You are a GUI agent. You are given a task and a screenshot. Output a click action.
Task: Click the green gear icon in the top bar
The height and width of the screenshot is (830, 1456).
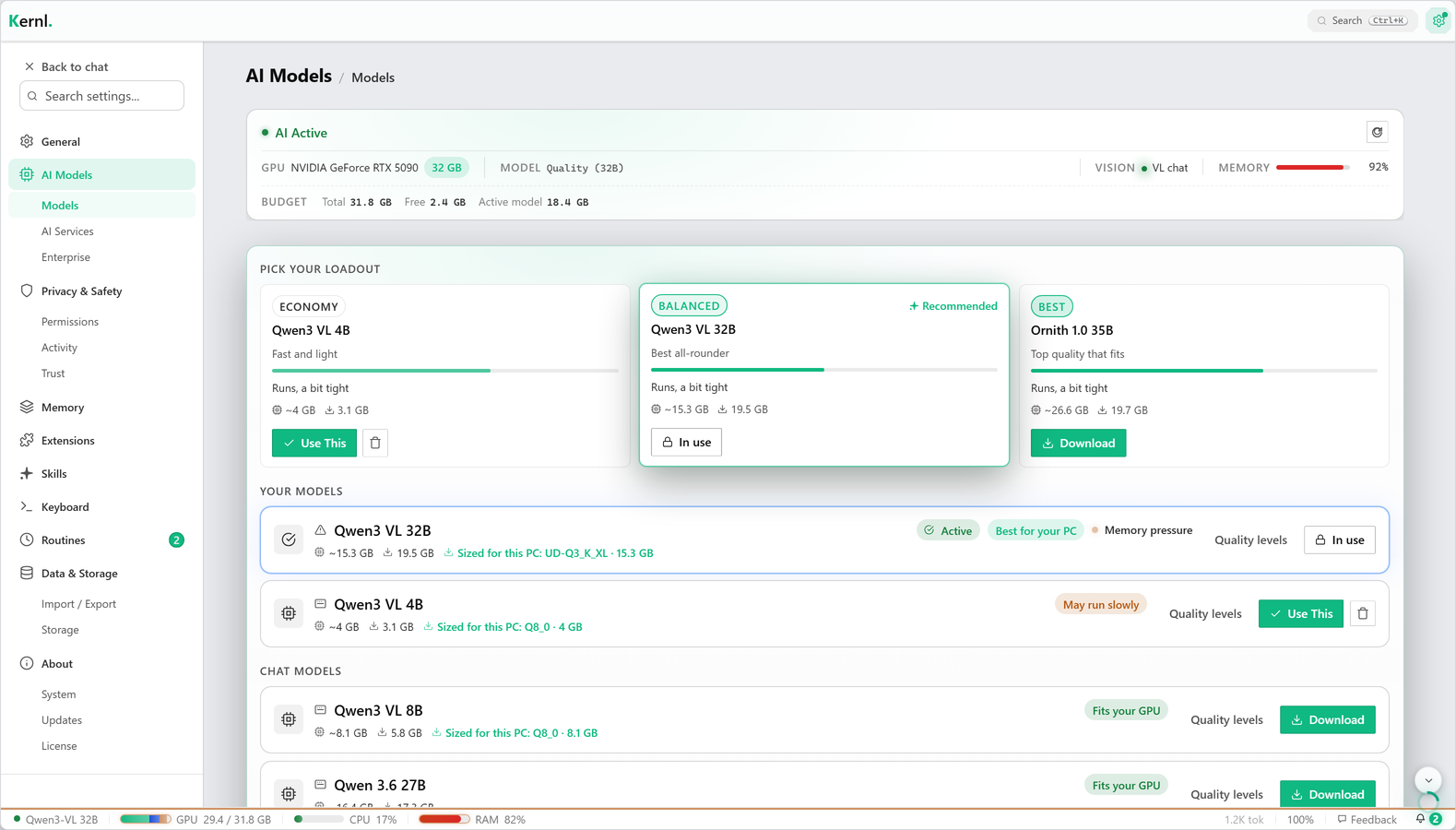point(1439,20)
